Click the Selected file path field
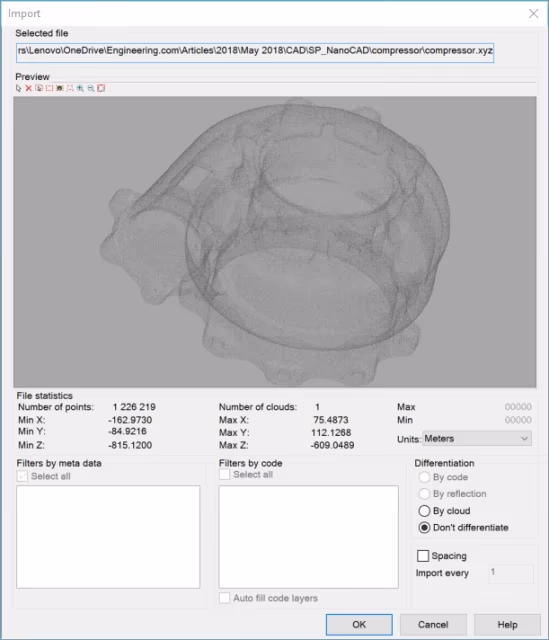 click(255, 53)
